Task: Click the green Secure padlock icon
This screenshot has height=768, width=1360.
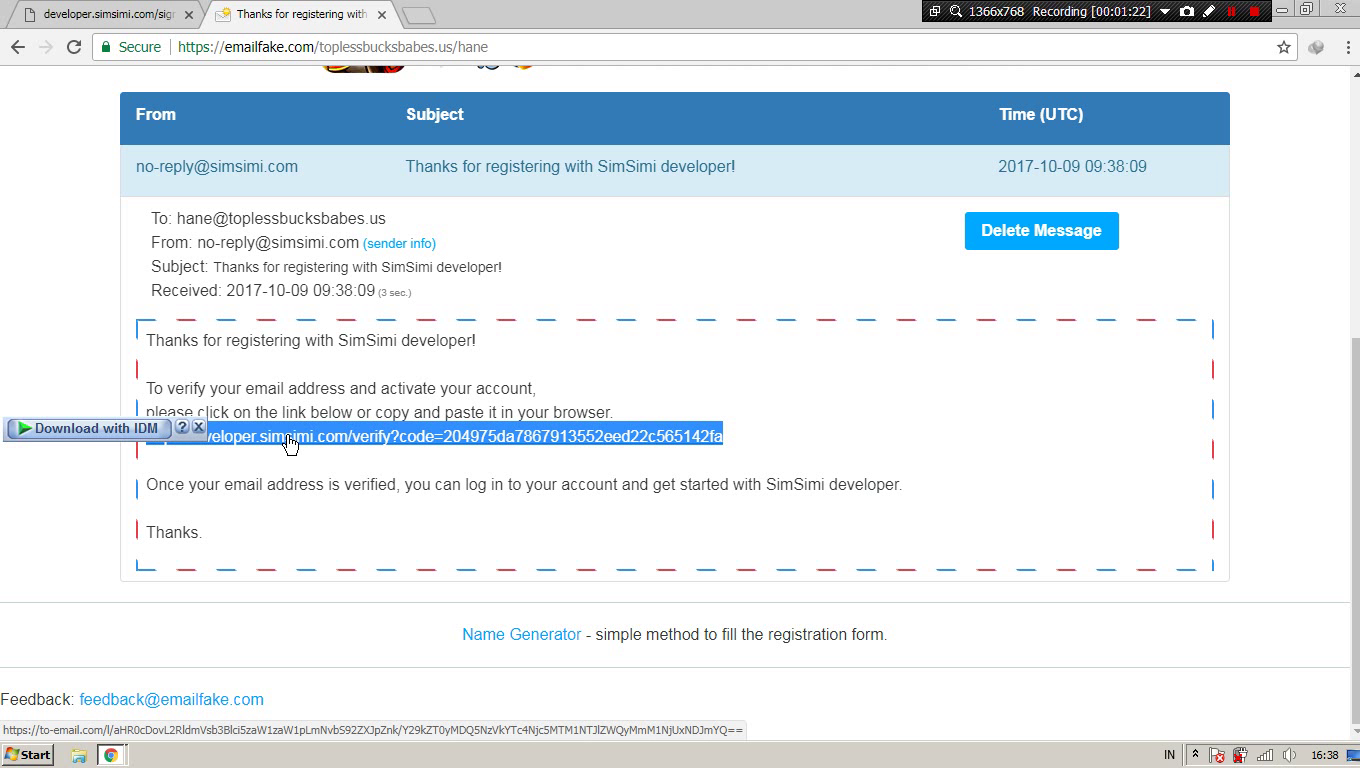Action: pyautogui.click(x=106, y=47)
